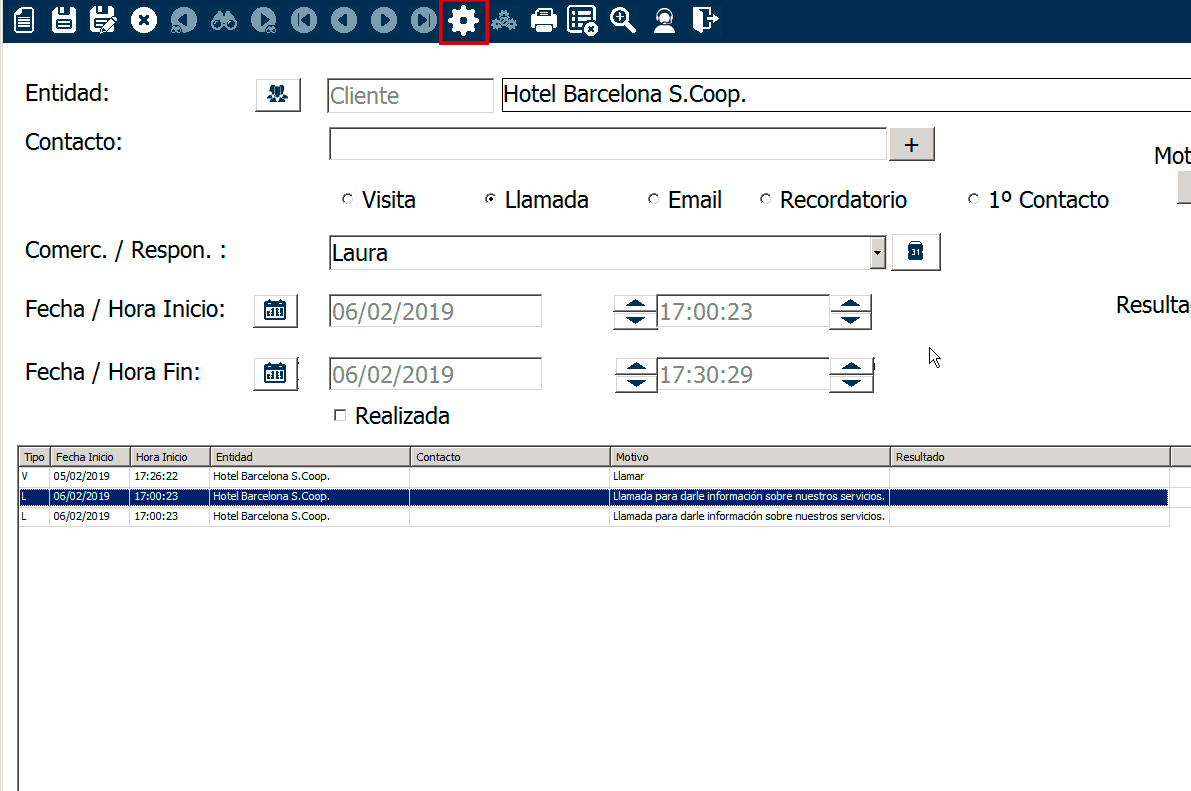The width and height of the screenshot is (1191, 791).
Task: Click the save floppy disk icon
Action: click(64, 20)
